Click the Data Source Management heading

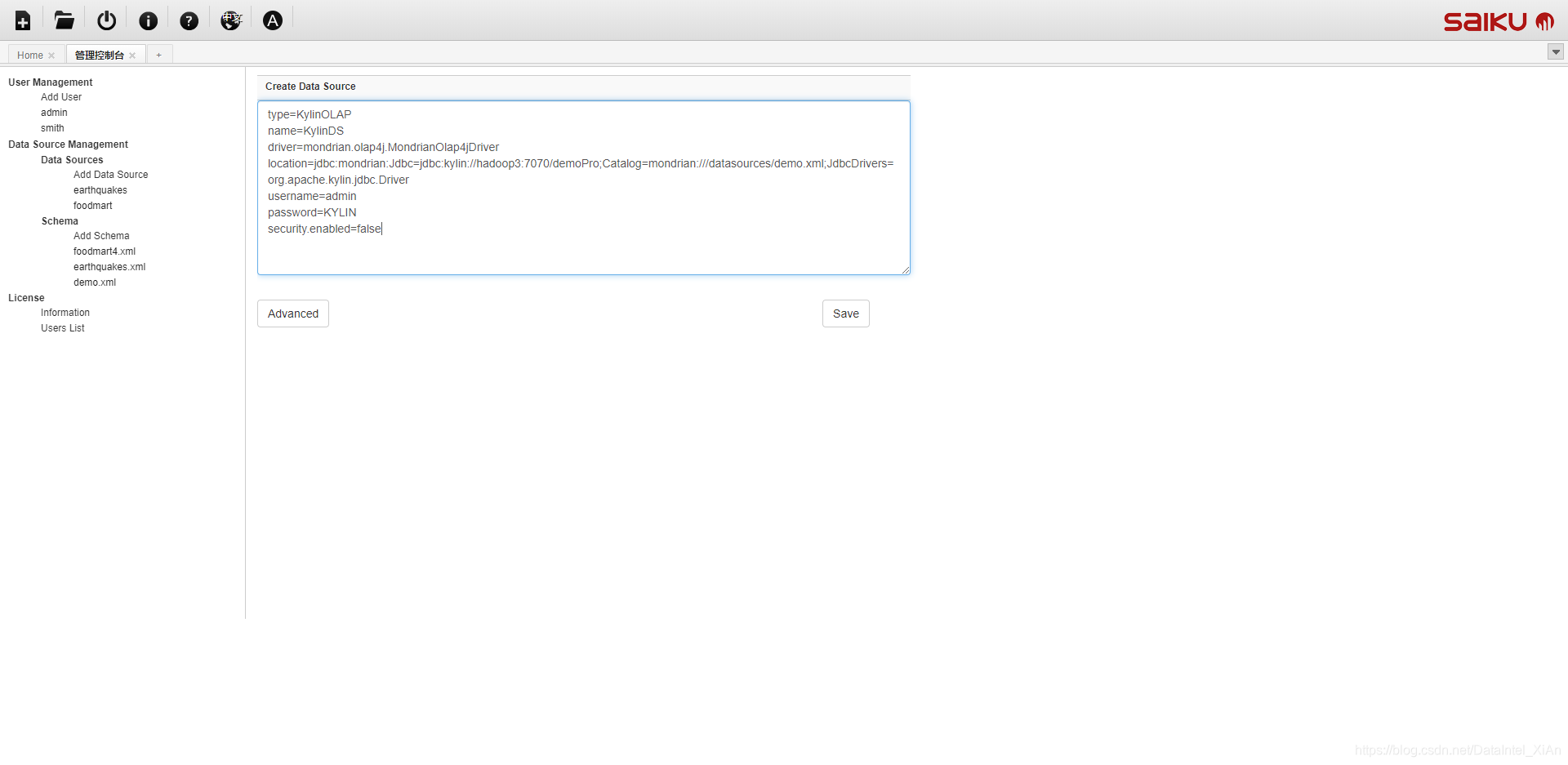pyautogui.click(x=68, y=145)
